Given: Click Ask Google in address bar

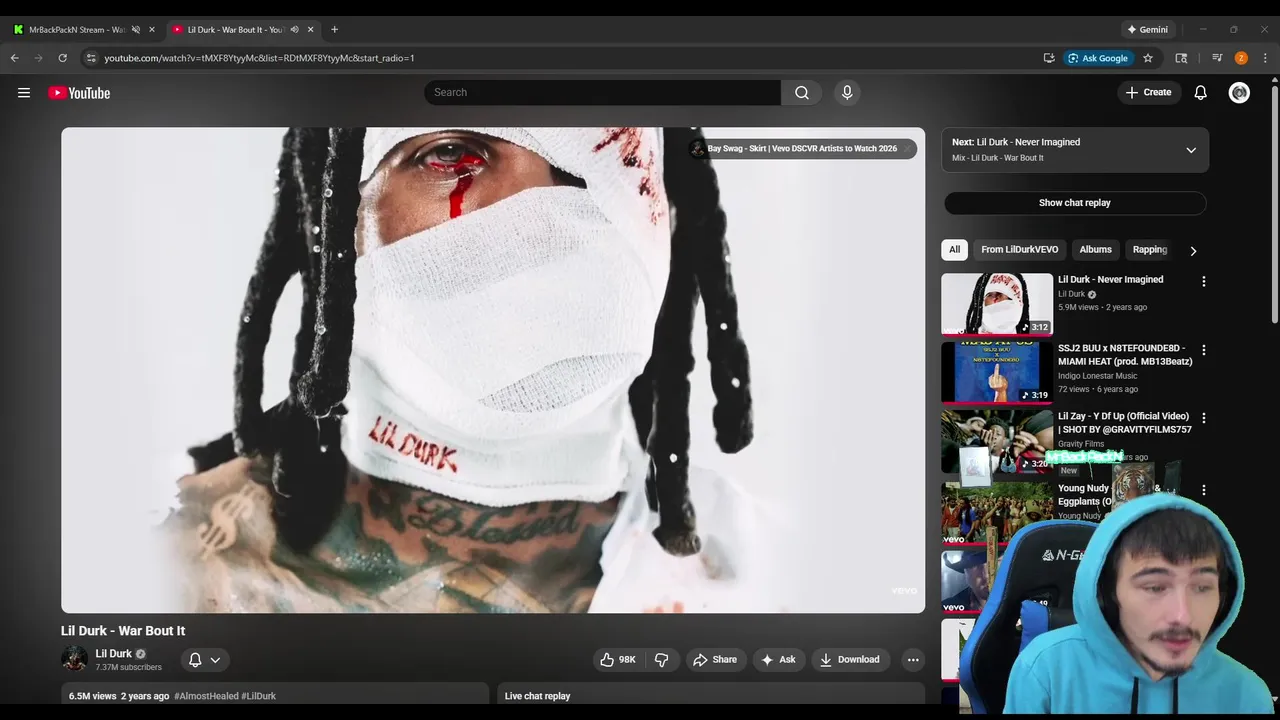Looking at the screenshot, I should pos(1098,58).
